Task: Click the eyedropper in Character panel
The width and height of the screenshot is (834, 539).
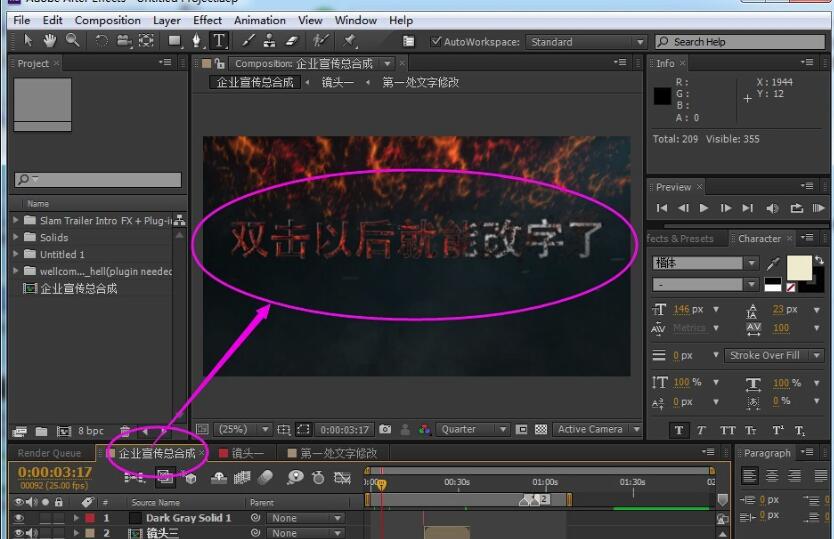Action: 773,264
